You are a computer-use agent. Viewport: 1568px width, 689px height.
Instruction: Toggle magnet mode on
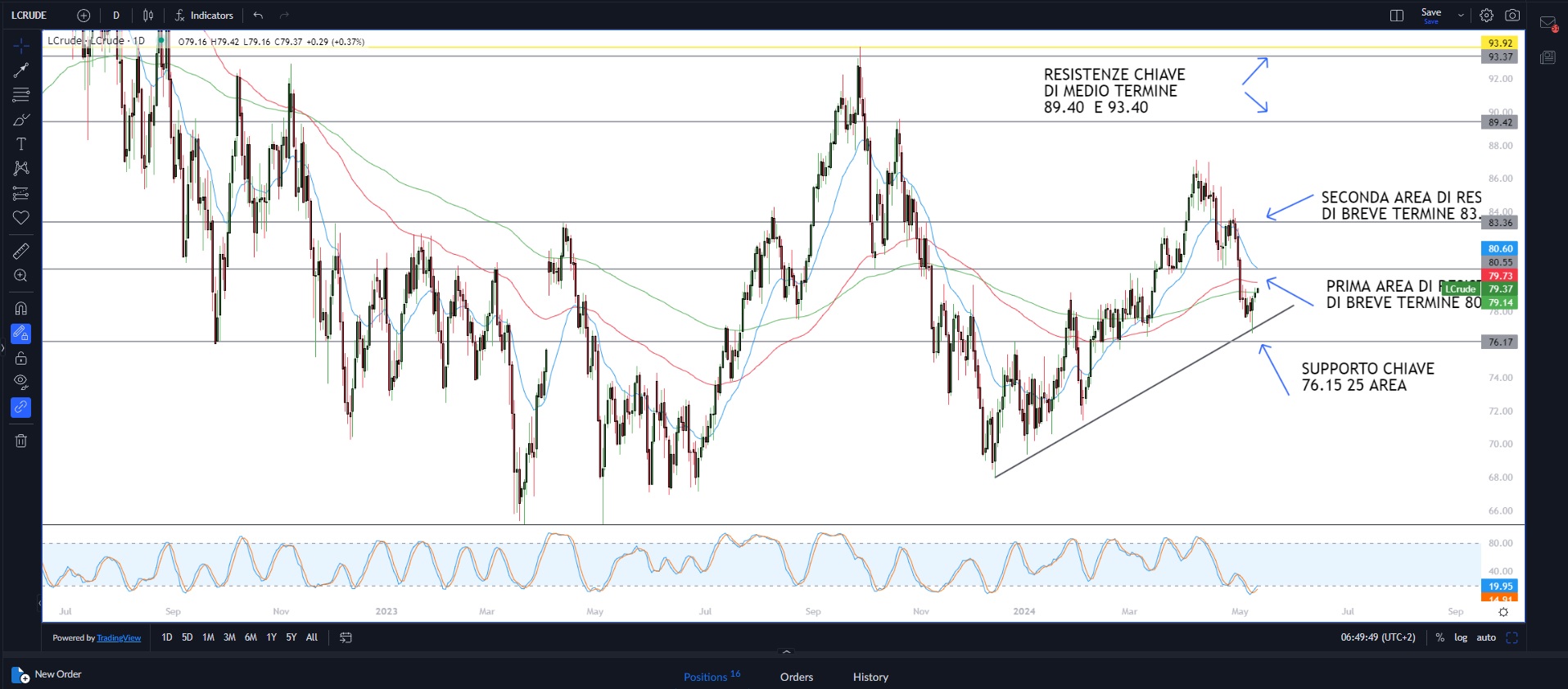click(21, 309)
